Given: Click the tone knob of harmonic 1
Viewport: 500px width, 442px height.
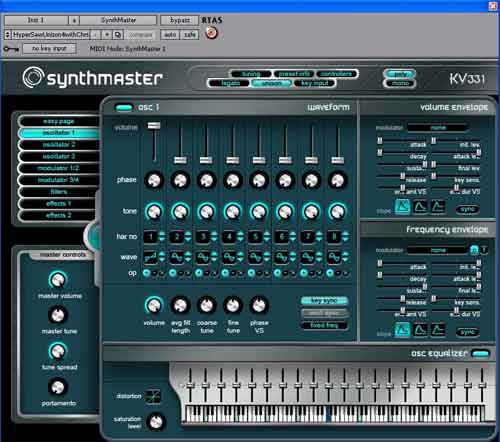Looking at the screenshot, I should (x=154, y=211).
